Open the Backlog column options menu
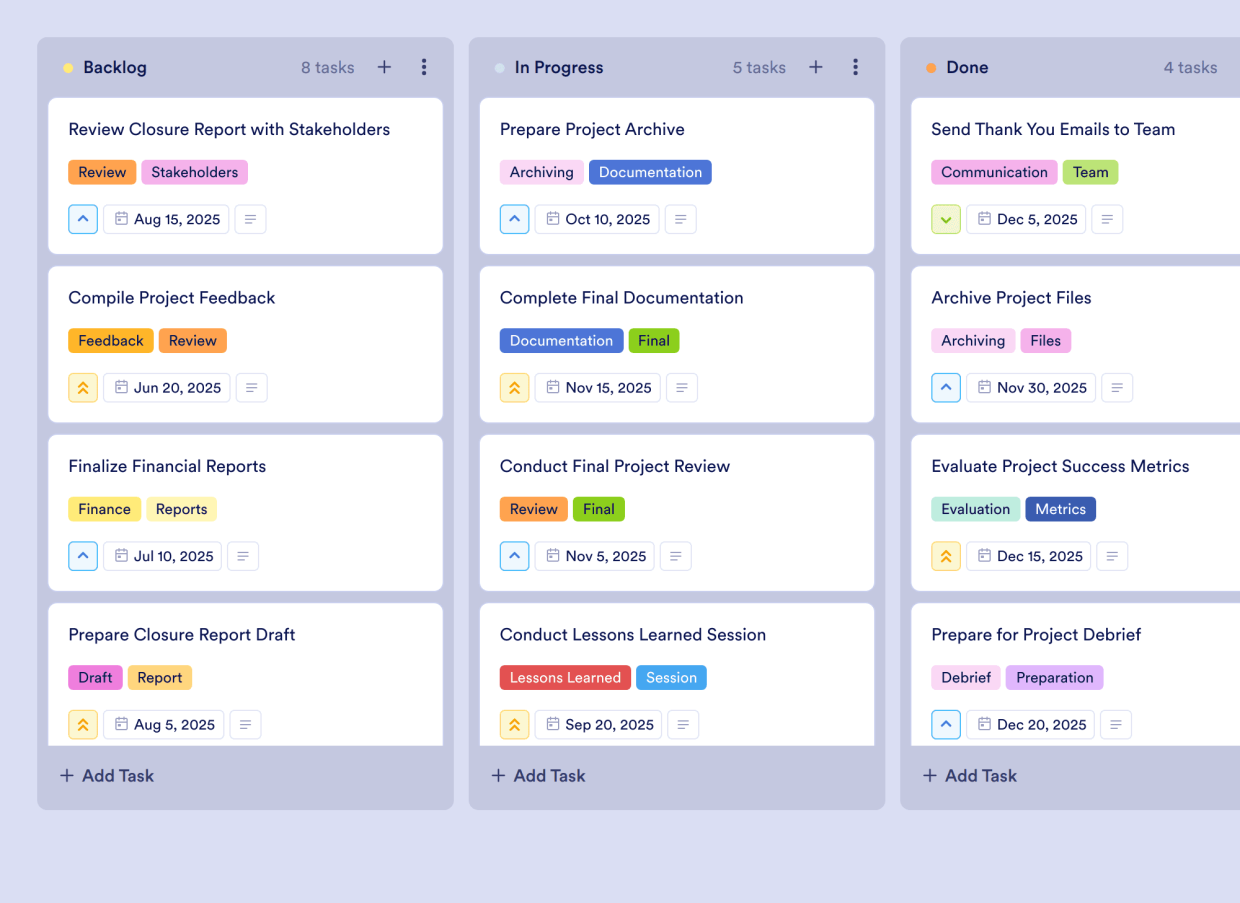 click(424, 67)
